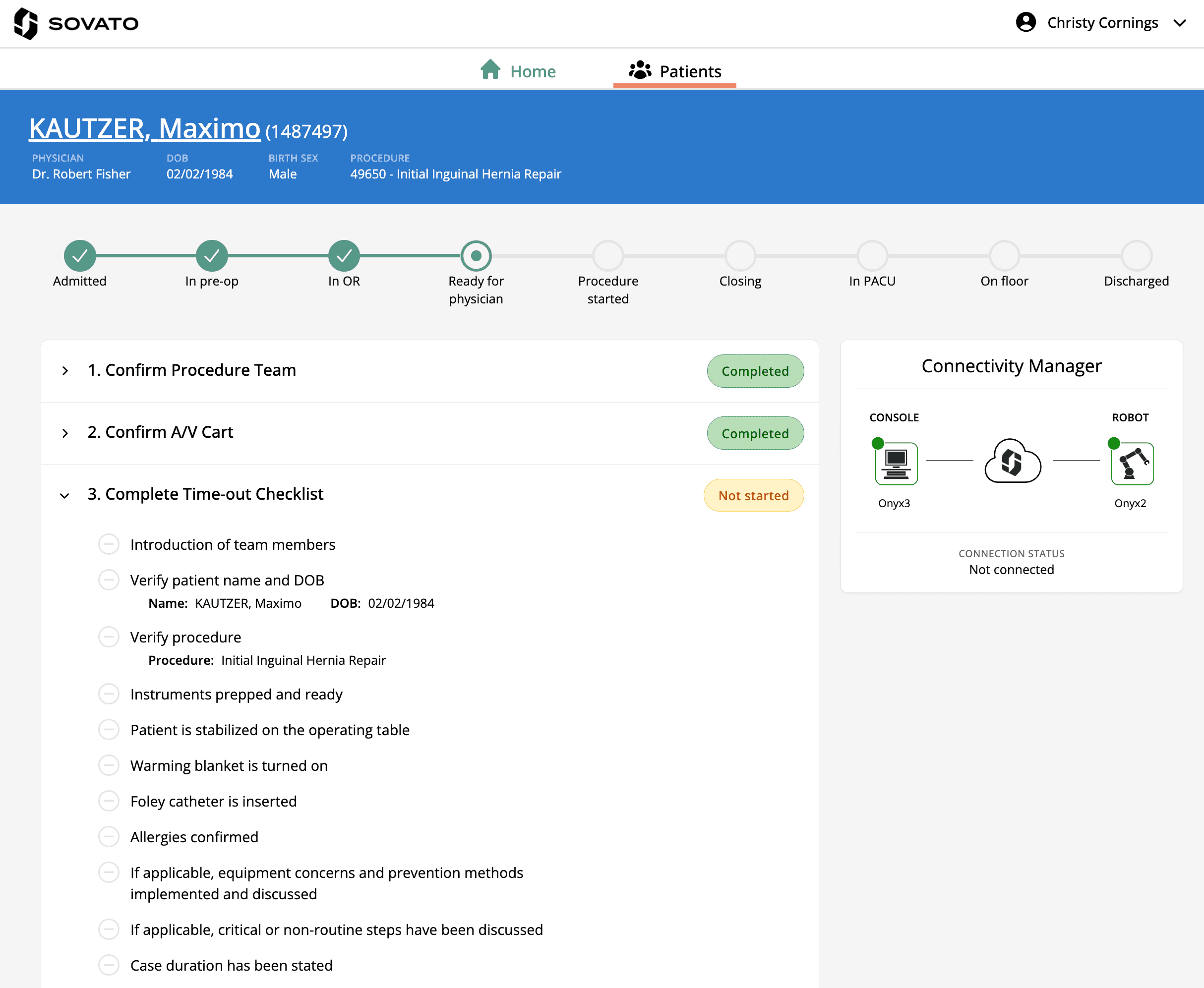The height and width of the screenshot is (988, 1204).
Task: Click the DOB value 02/02/1984 in header
Action: (x=200, y=174)
